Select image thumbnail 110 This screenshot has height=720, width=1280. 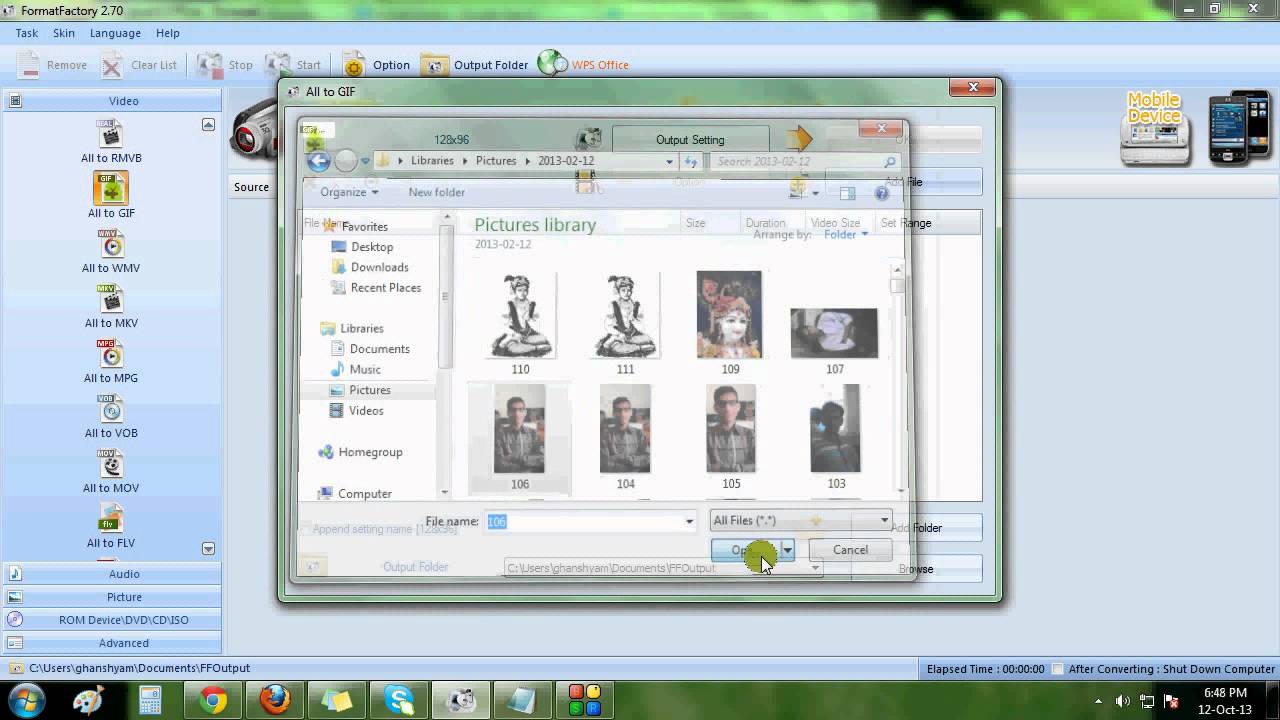[x=520, y=322]
